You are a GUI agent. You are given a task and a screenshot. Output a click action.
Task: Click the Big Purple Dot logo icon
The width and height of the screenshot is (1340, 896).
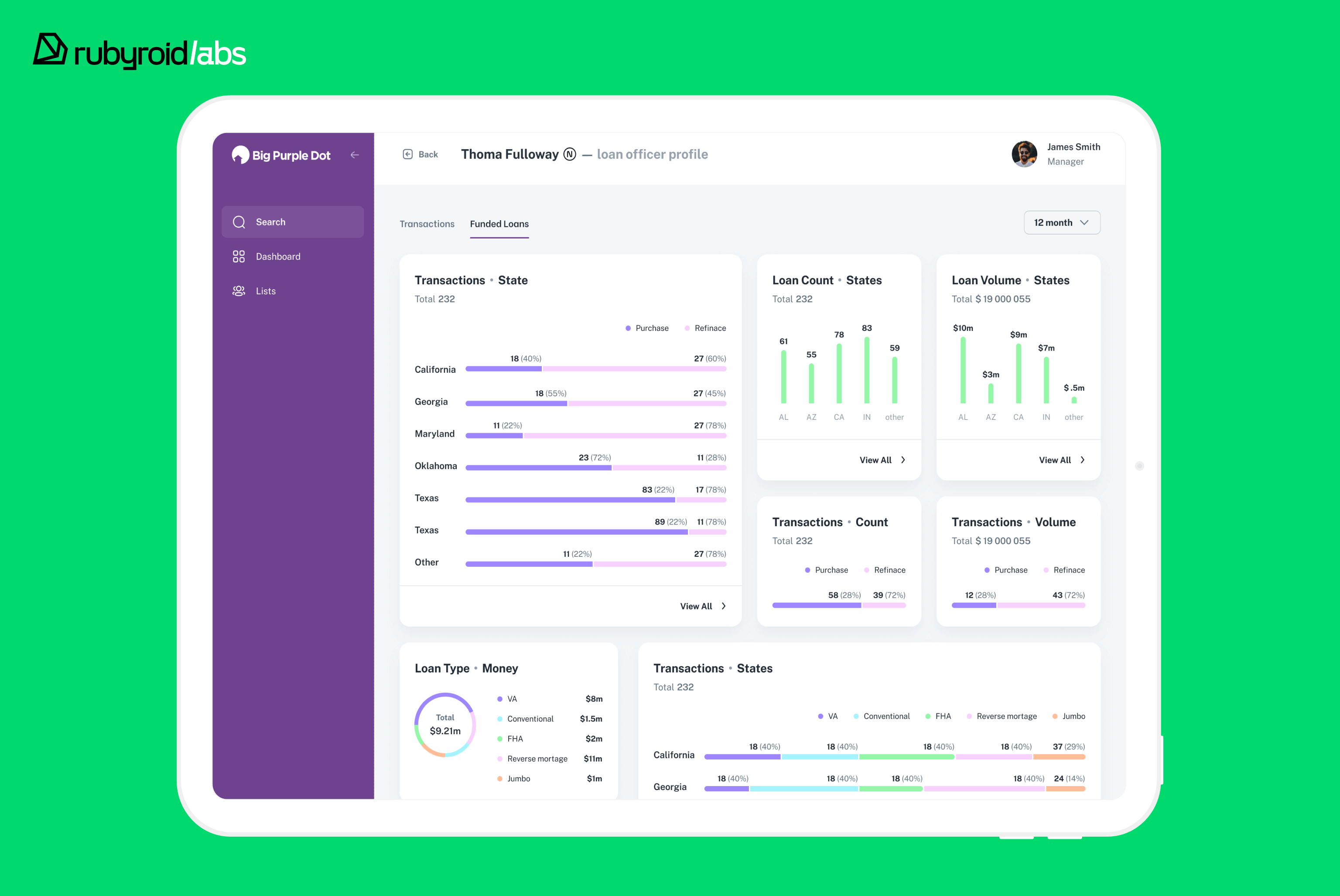tap(241, 155)
